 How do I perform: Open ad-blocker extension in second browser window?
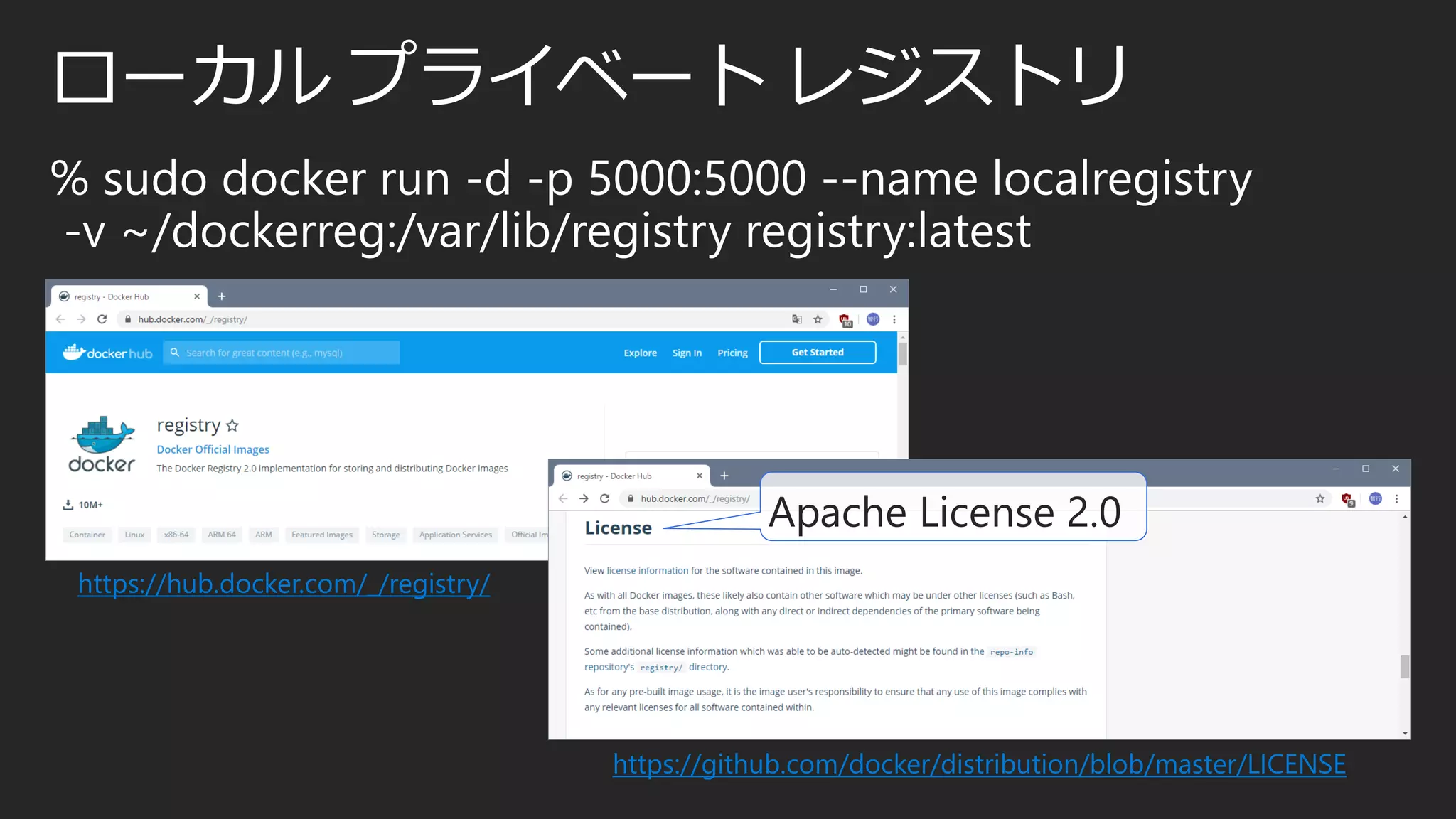(x=1347, y=499)
